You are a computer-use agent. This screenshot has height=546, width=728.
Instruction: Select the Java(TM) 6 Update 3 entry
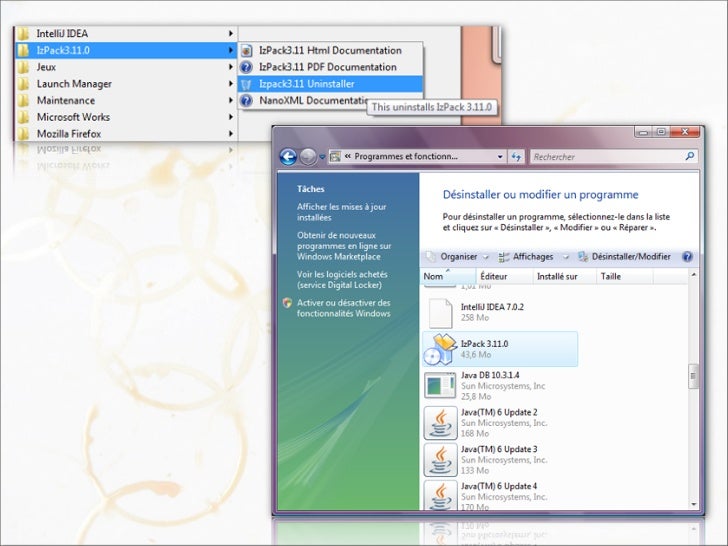(x=500, y=460)
